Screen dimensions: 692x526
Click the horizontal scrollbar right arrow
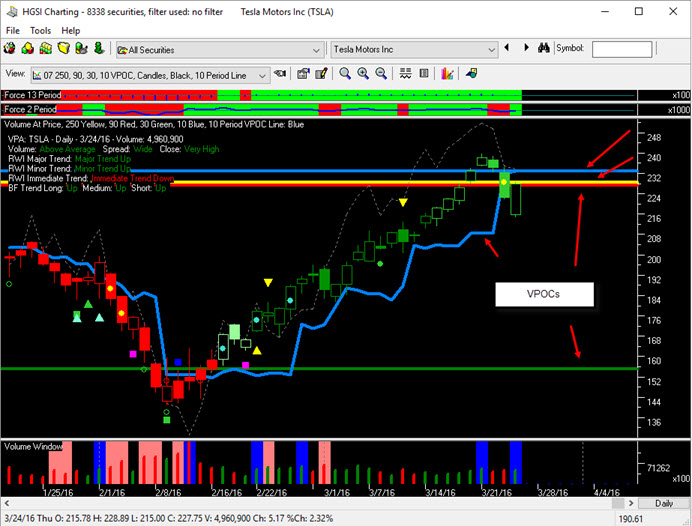(x=631, y=503)
